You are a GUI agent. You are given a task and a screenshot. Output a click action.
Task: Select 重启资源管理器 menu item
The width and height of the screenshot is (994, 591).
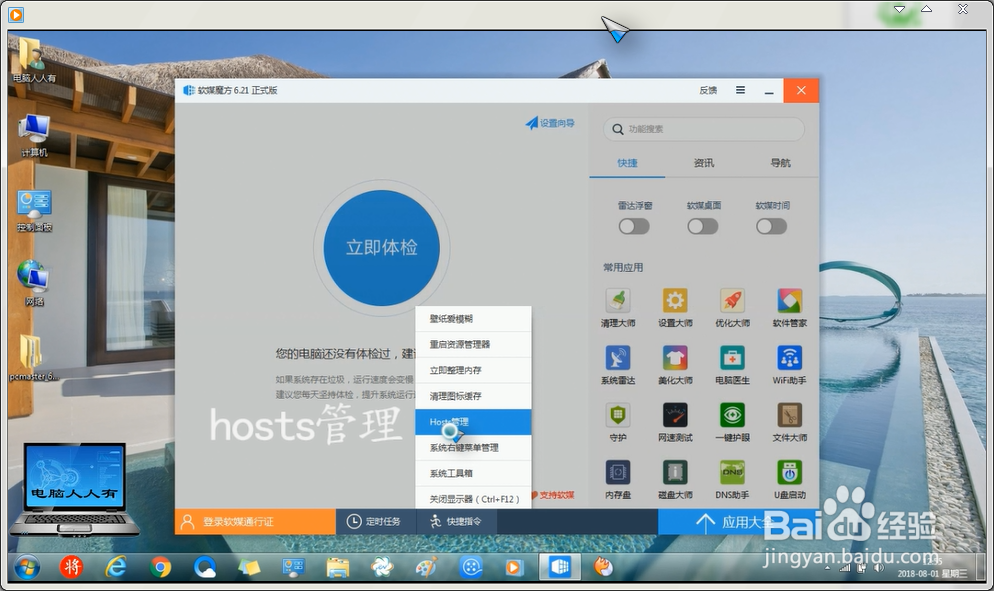click(473, 344)
